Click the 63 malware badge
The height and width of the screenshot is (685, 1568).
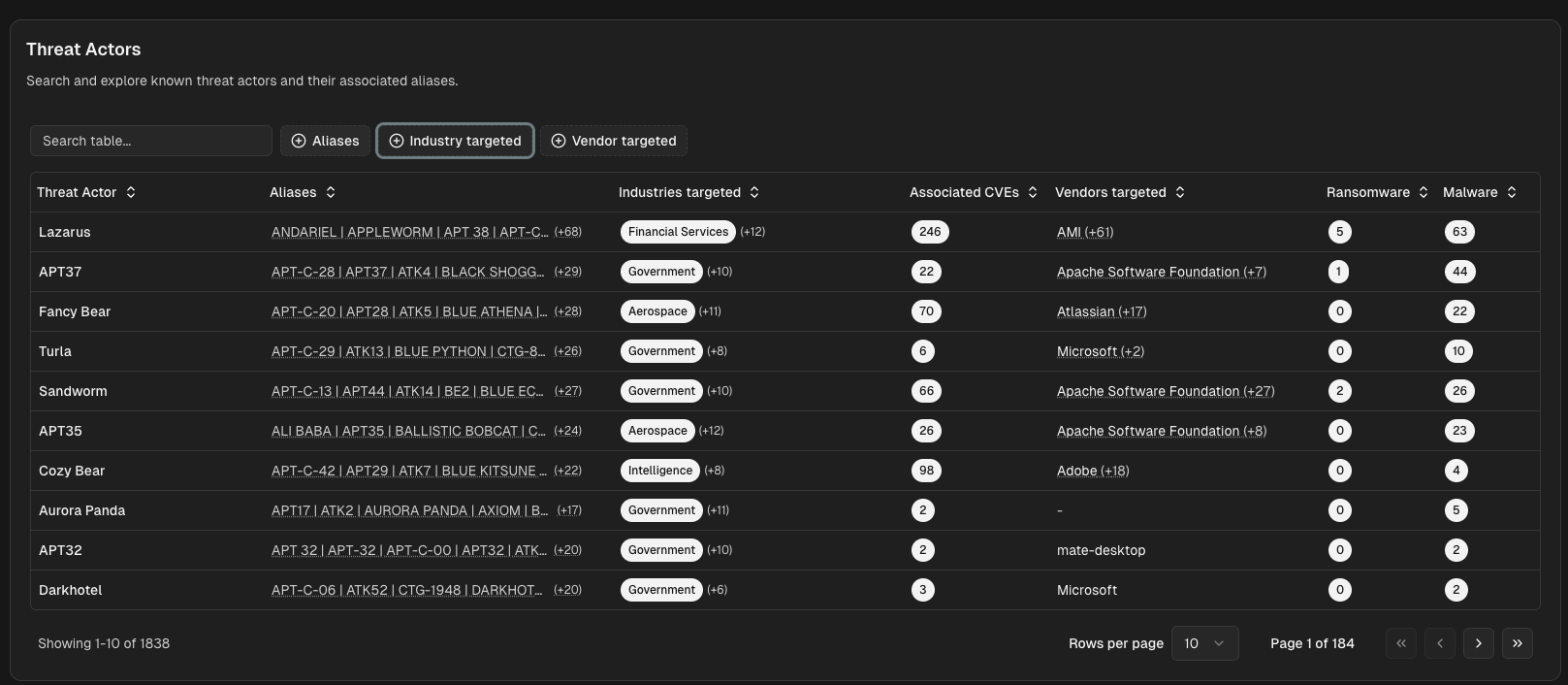(1459, 232)
